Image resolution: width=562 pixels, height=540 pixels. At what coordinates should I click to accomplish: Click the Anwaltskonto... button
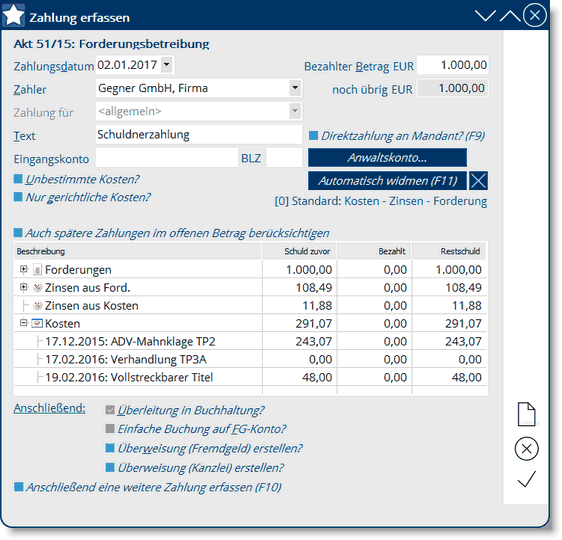pyautogui.click(x=387, y=158)
